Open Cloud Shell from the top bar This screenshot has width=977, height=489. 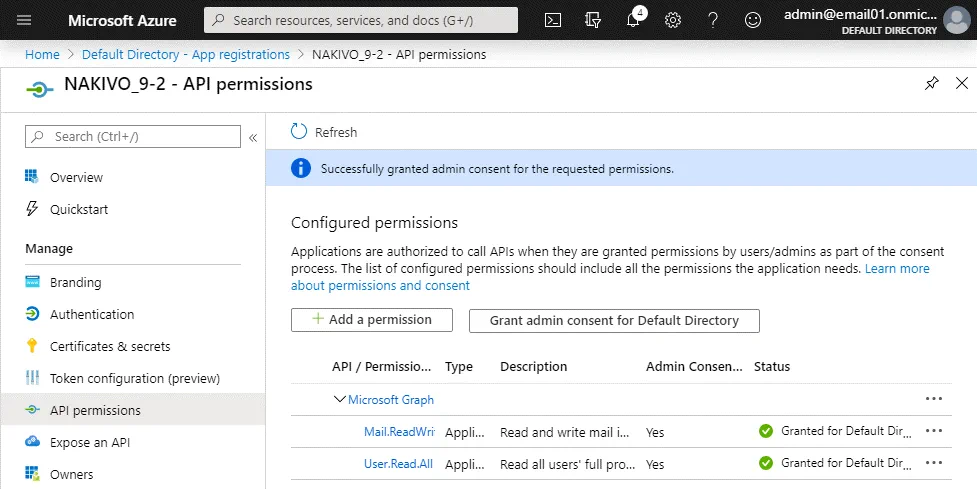click(x=553, y=20)
